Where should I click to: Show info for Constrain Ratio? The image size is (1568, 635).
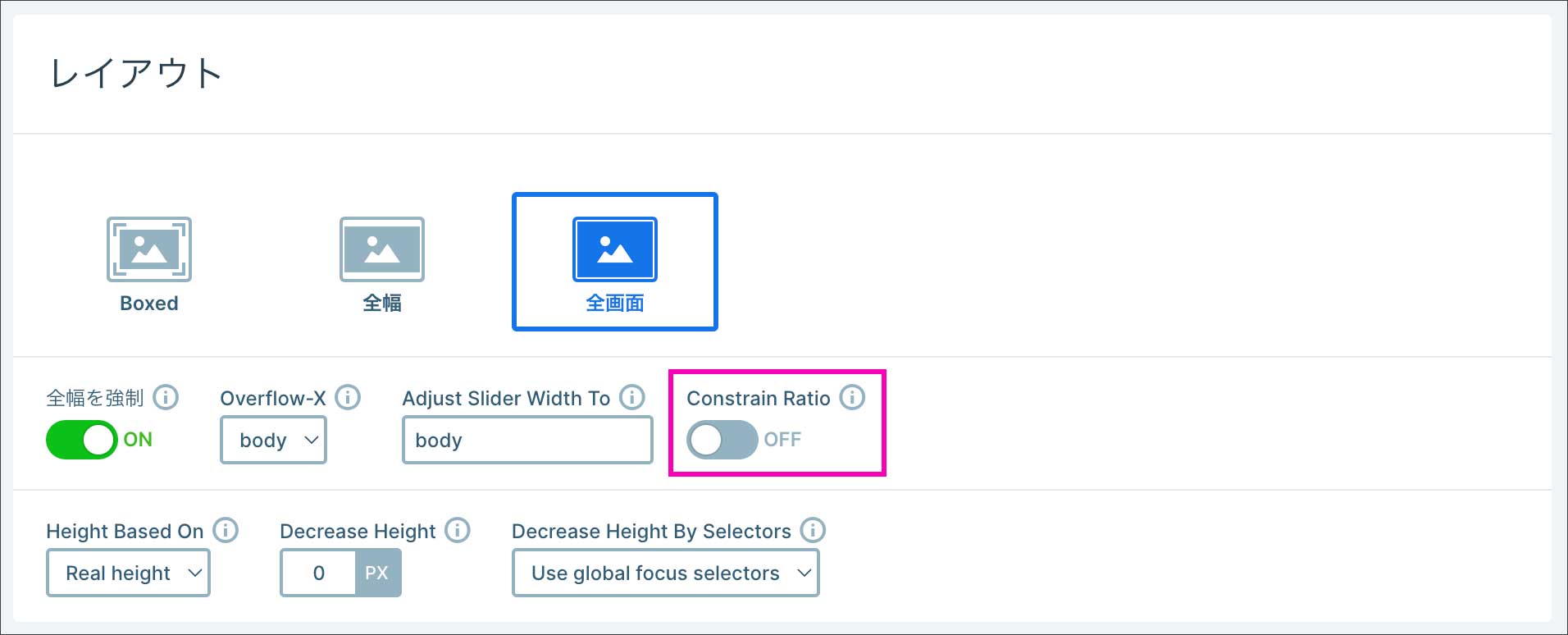[852, 398]
